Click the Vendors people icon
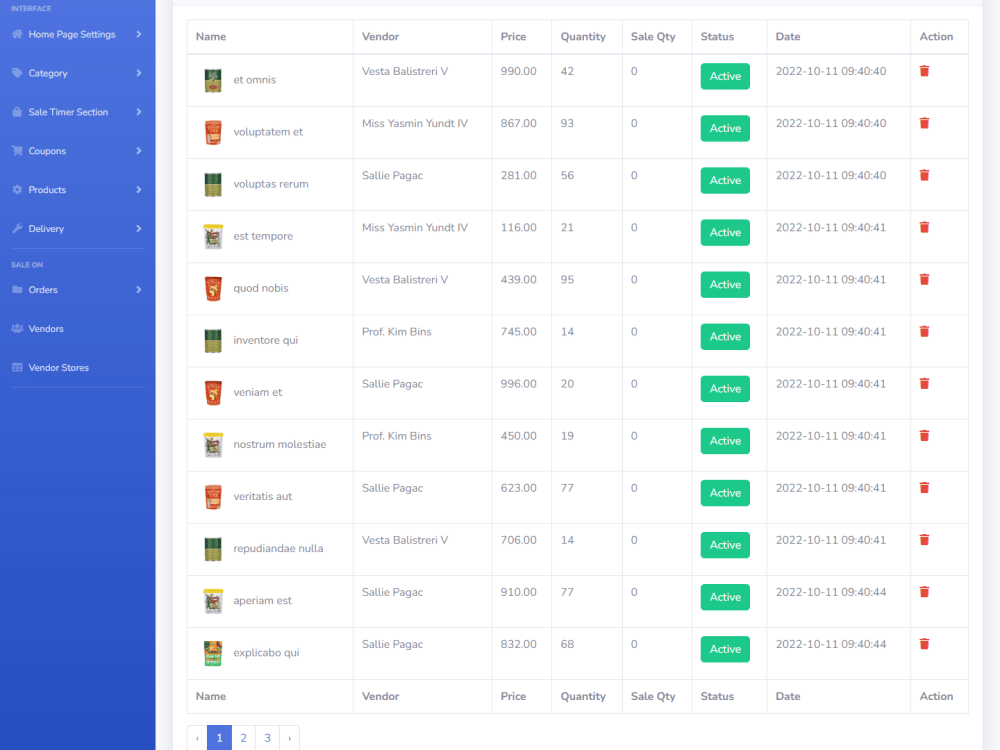The width and height of the screenshot is (1000, 750). point(17,328)
